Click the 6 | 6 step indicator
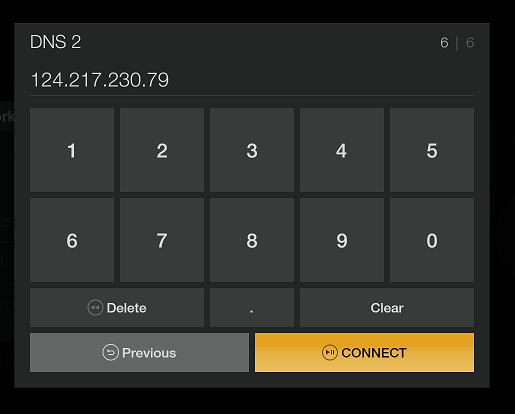The height and width of the screenshot is (414, 515). pyautogui.click(x=457, y=43)
